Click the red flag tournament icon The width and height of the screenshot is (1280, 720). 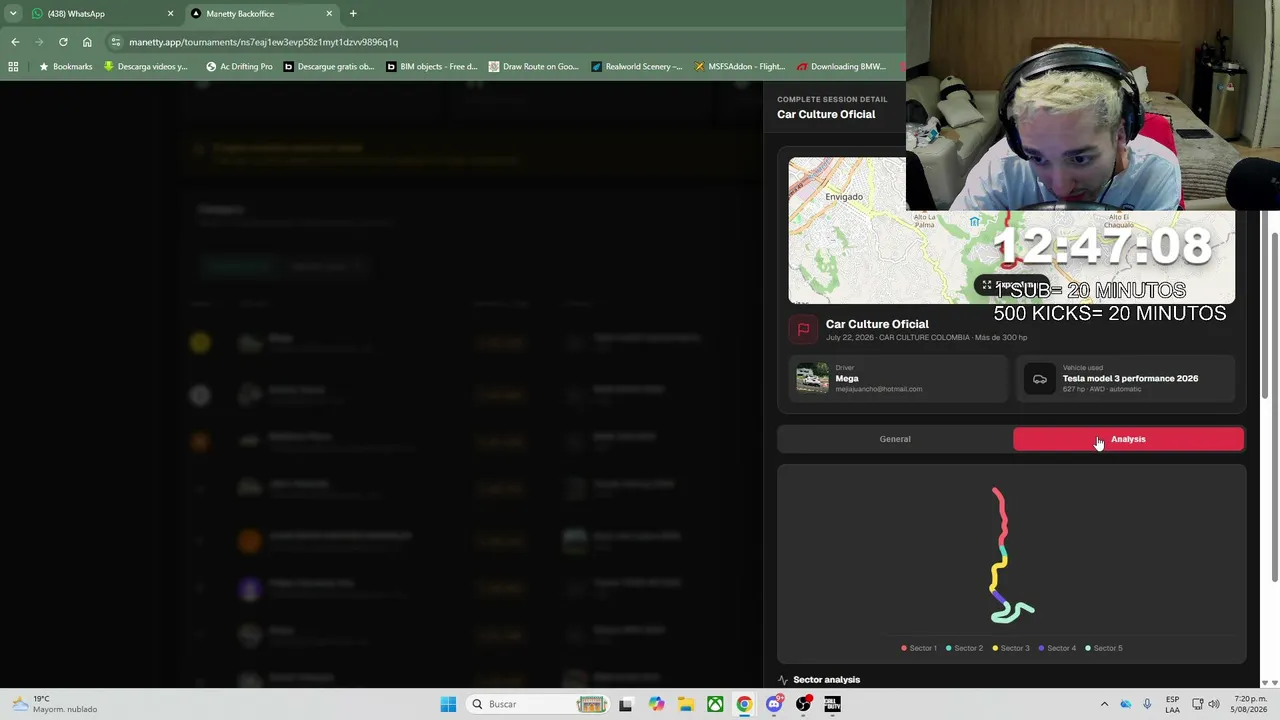click(x=803, y=329)
